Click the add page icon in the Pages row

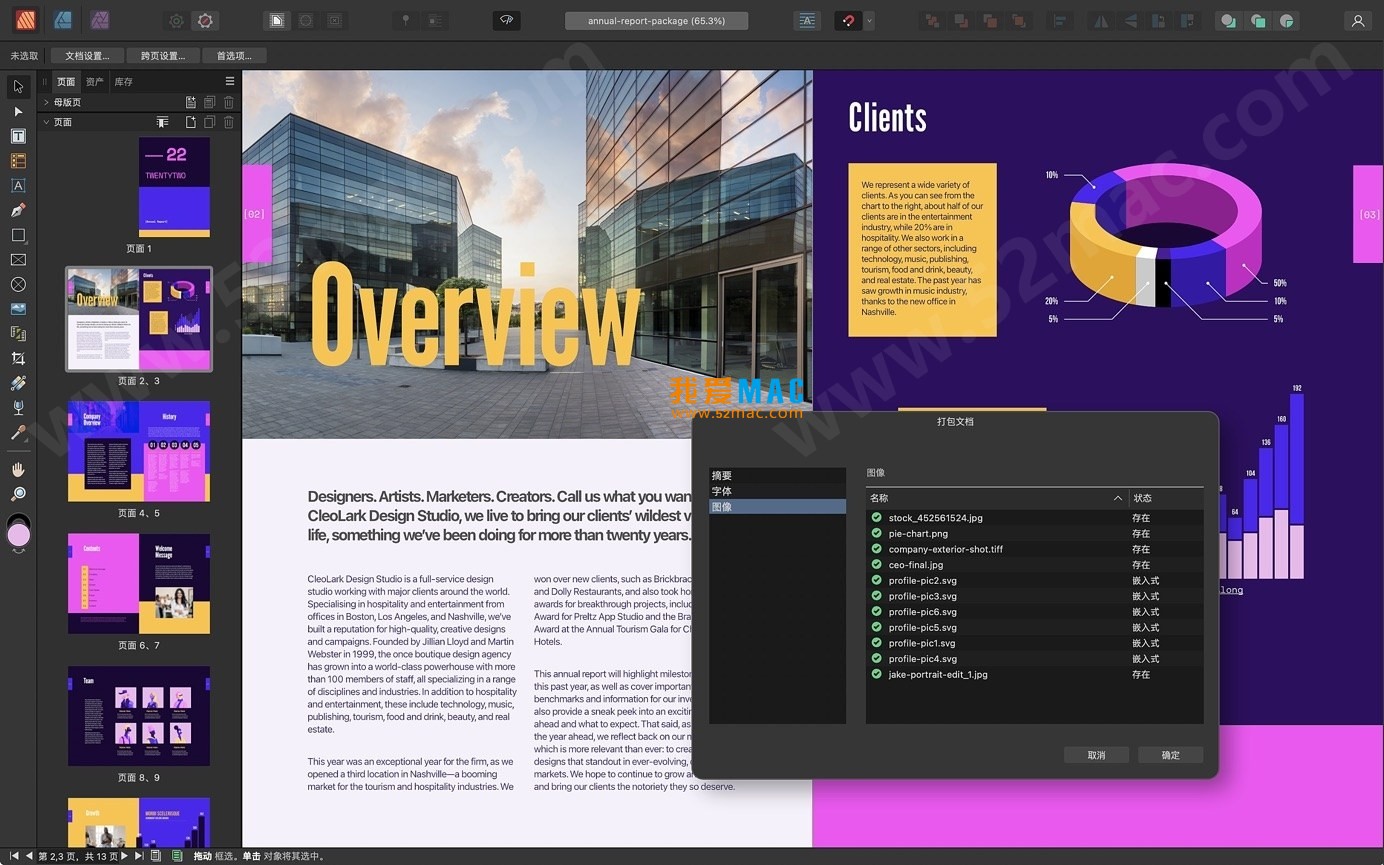tap(191, 122)
